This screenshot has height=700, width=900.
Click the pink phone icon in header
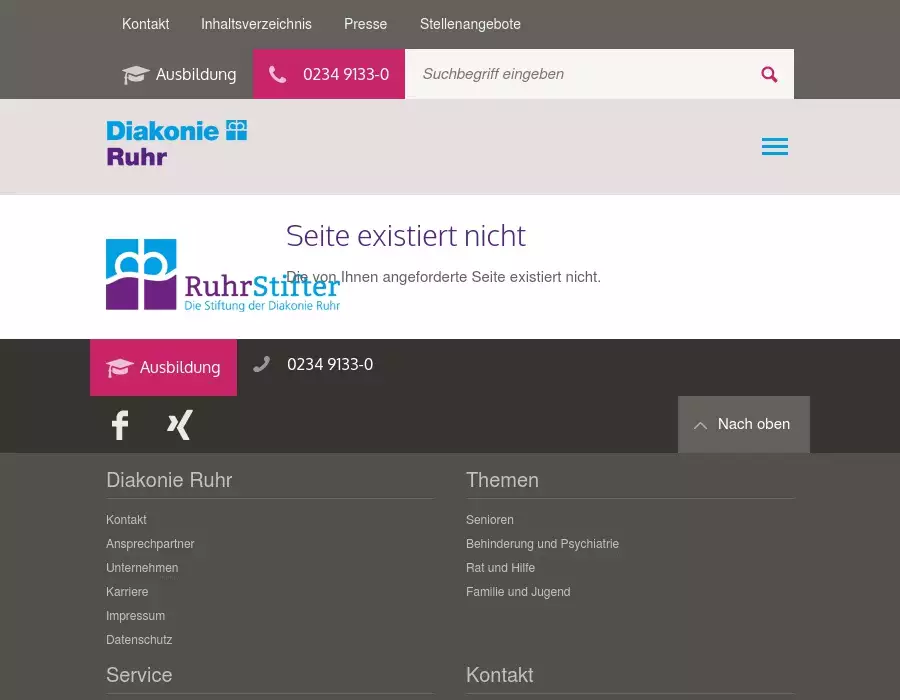click(278, 75)
